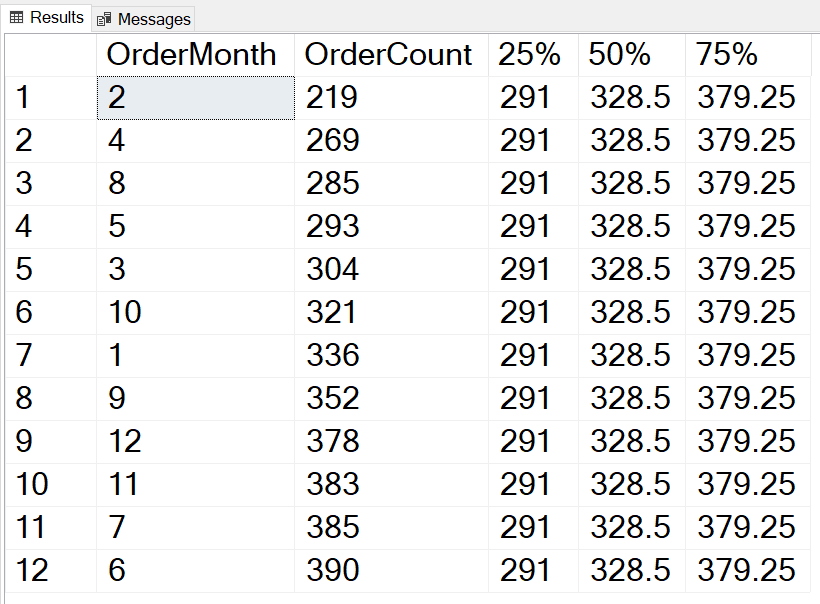The width and height of the screenshot is (820, 604).
Task: Select row header number 12
Action: 48,570
